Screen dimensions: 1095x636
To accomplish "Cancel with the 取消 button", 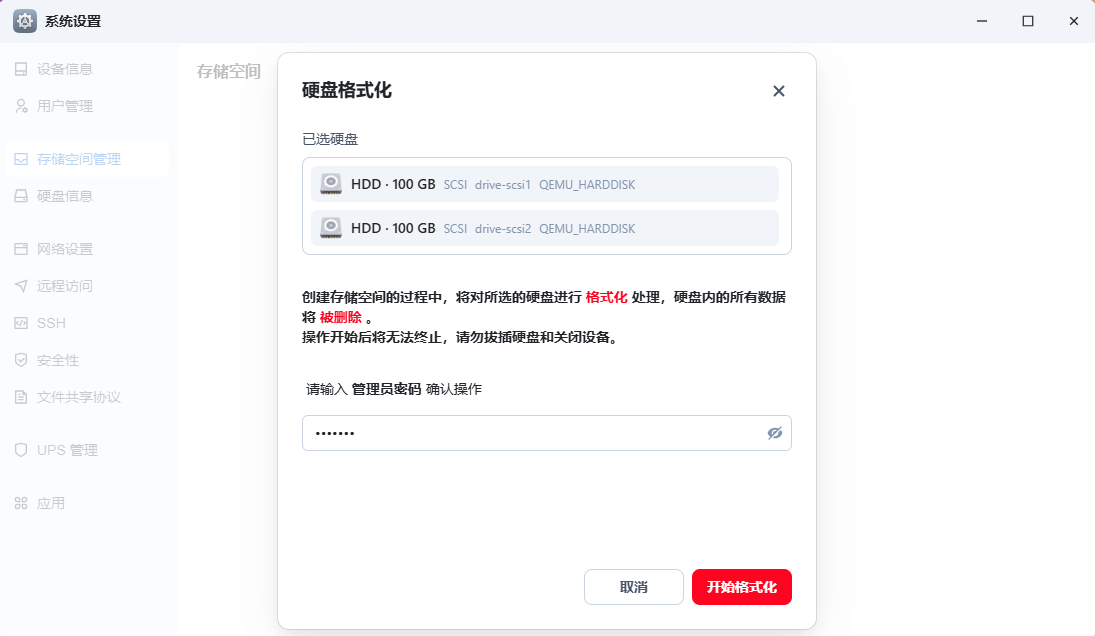I will (x=633, y=587).
